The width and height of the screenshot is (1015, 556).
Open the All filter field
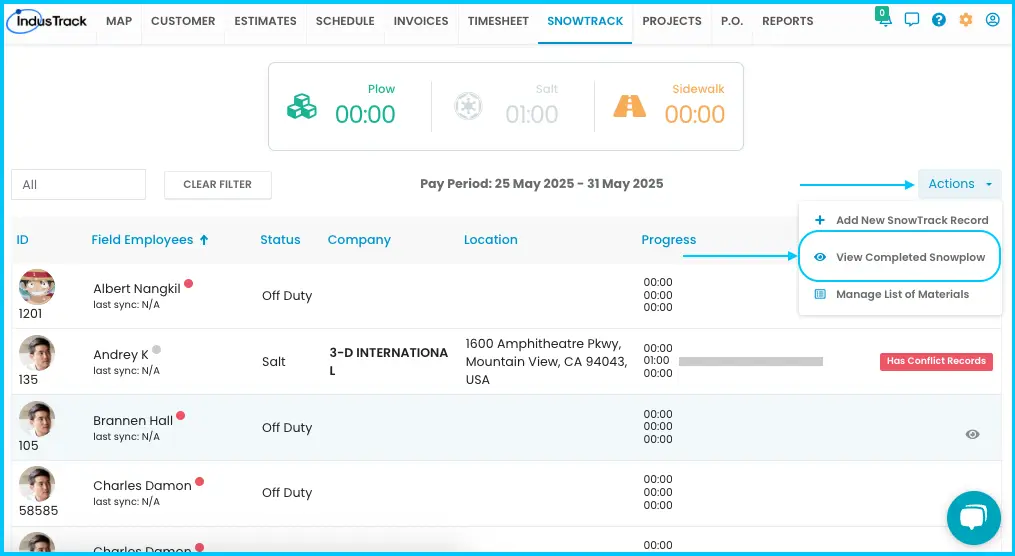(78, 184)
